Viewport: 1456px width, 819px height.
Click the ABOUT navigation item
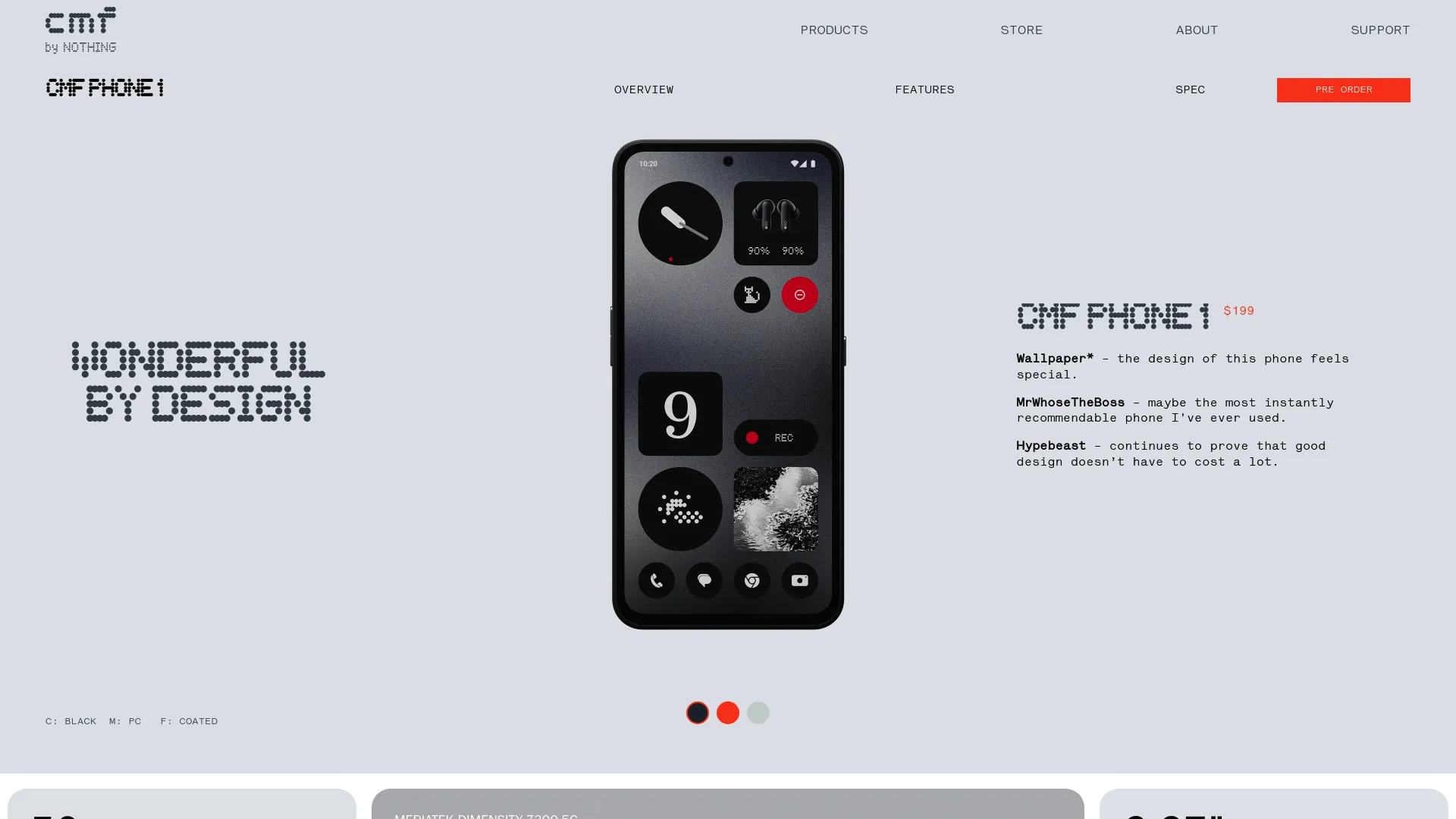(x=1197, y=30)
